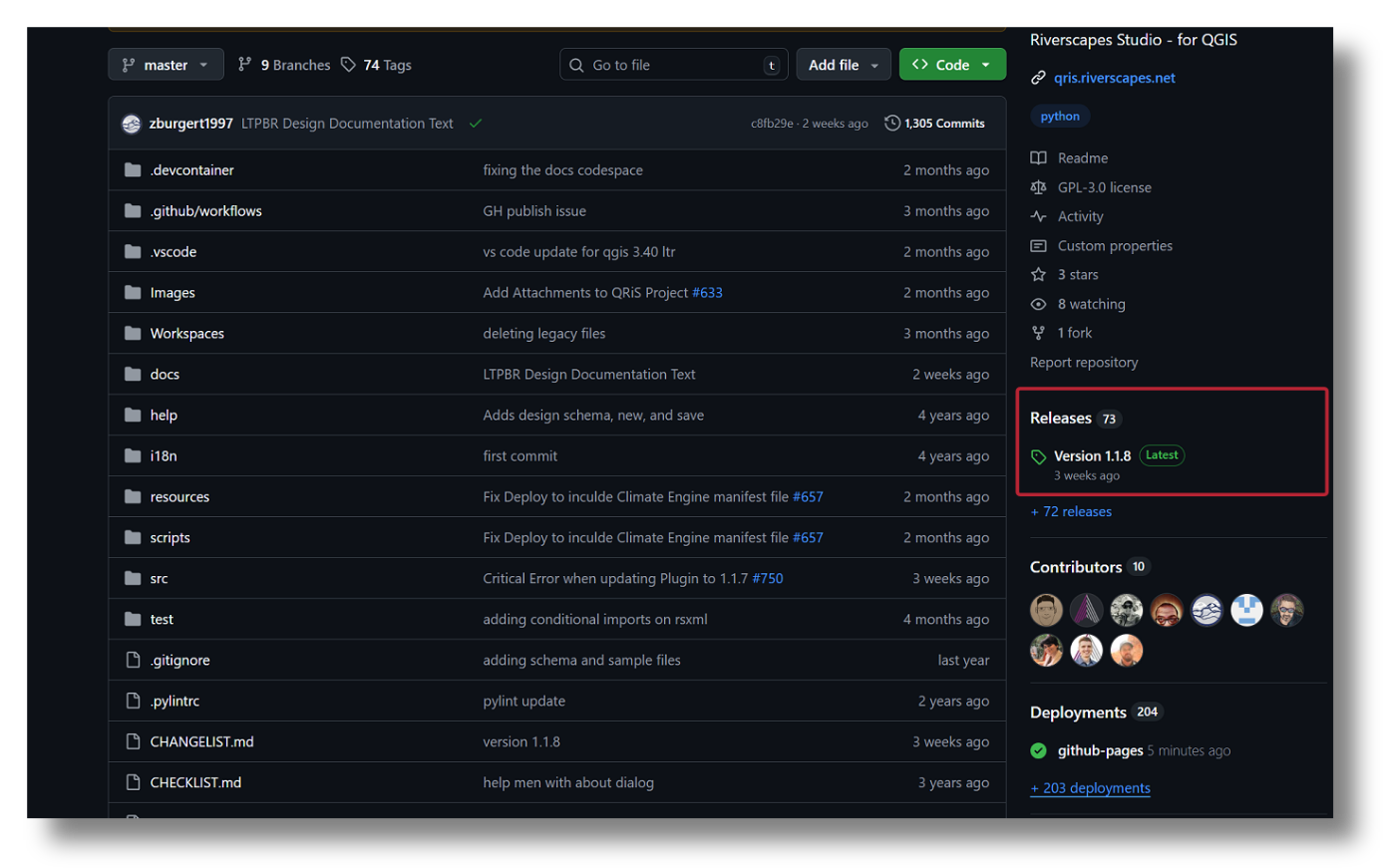The image size is (1383, 868).
Task: Open the qris.riverscapes.net website link
Action: tap(1114, 78)
